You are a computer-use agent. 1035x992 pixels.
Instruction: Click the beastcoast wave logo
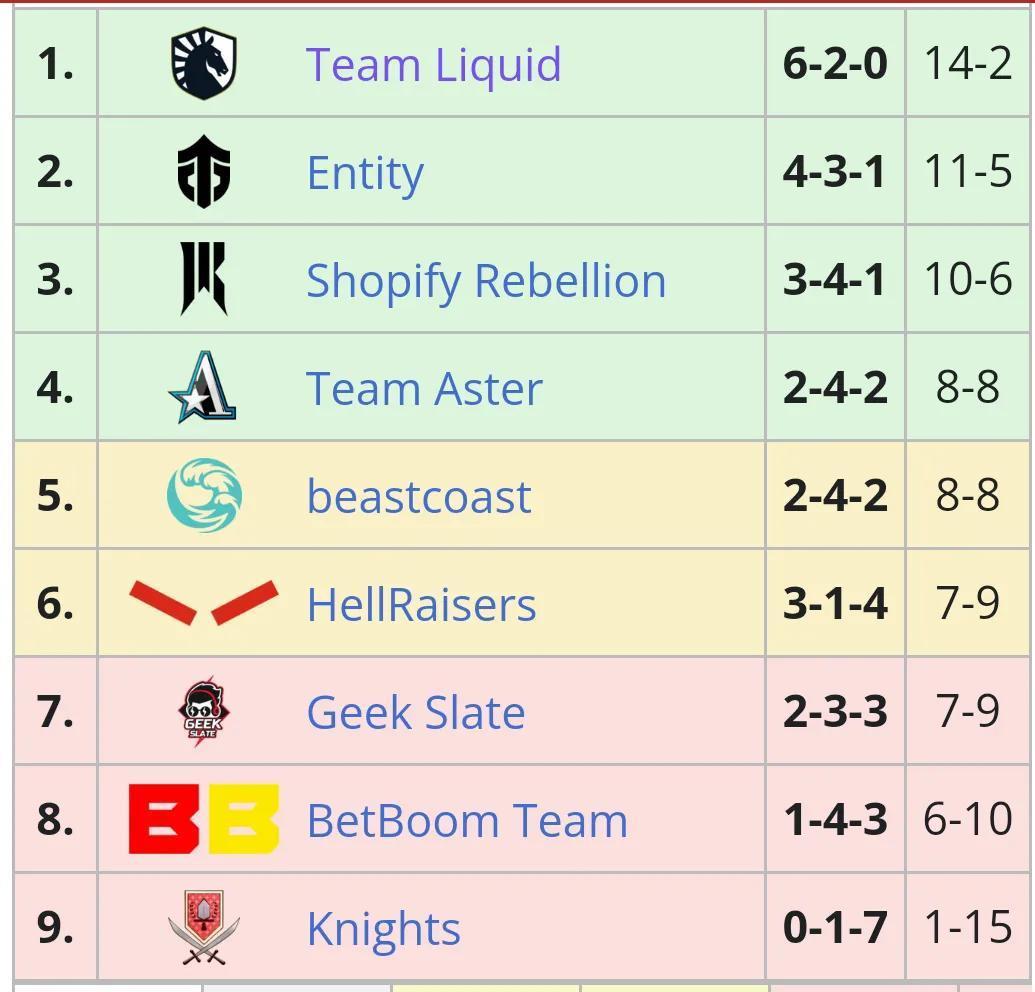tap(204, 496)
